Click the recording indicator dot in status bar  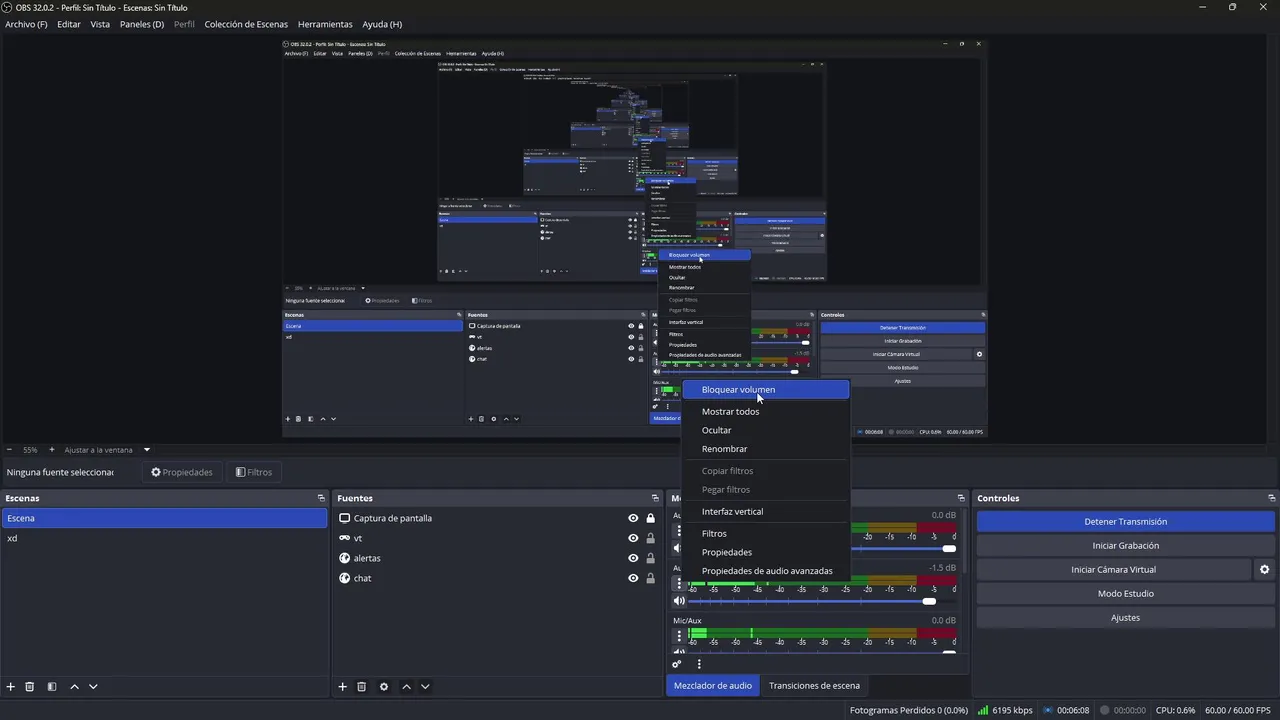[1105, 710]
